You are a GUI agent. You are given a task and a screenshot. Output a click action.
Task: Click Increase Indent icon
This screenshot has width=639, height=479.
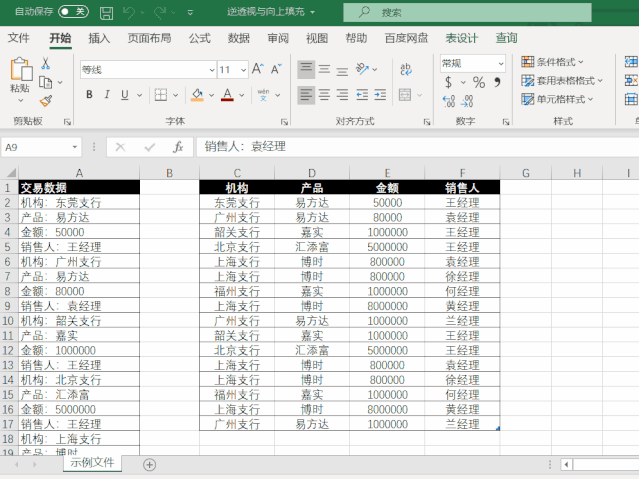pyautogui.click(x=380, y=95)
